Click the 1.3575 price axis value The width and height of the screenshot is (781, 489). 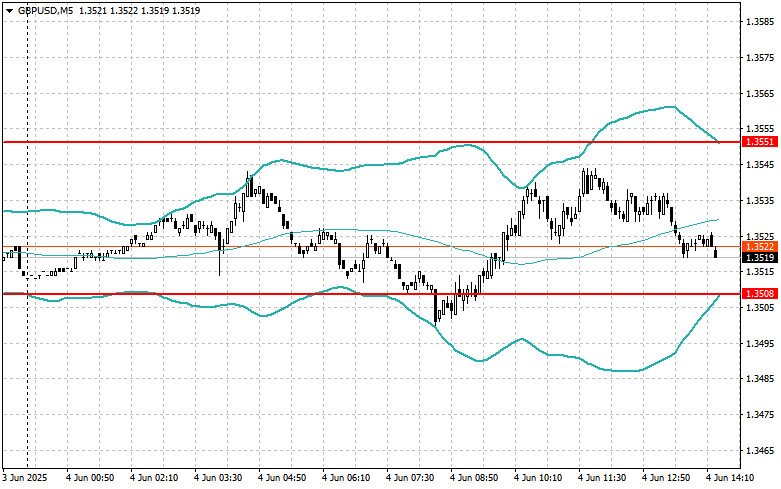coord(760,58)
